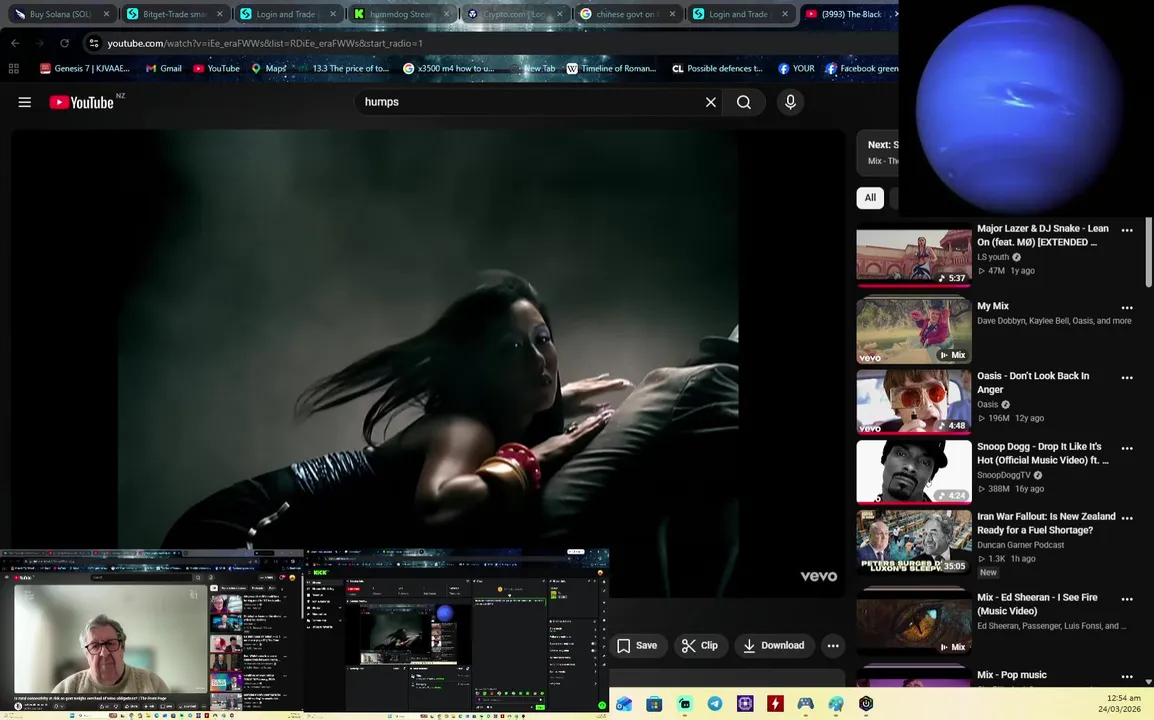
Task: Save the video to a playlist
Action: 637,646
